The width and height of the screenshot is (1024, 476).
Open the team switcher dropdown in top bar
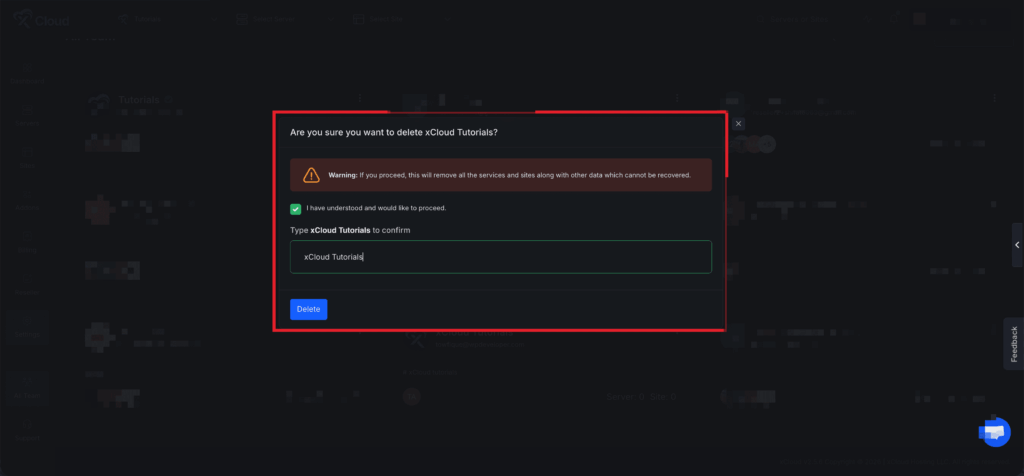point(168,19)
